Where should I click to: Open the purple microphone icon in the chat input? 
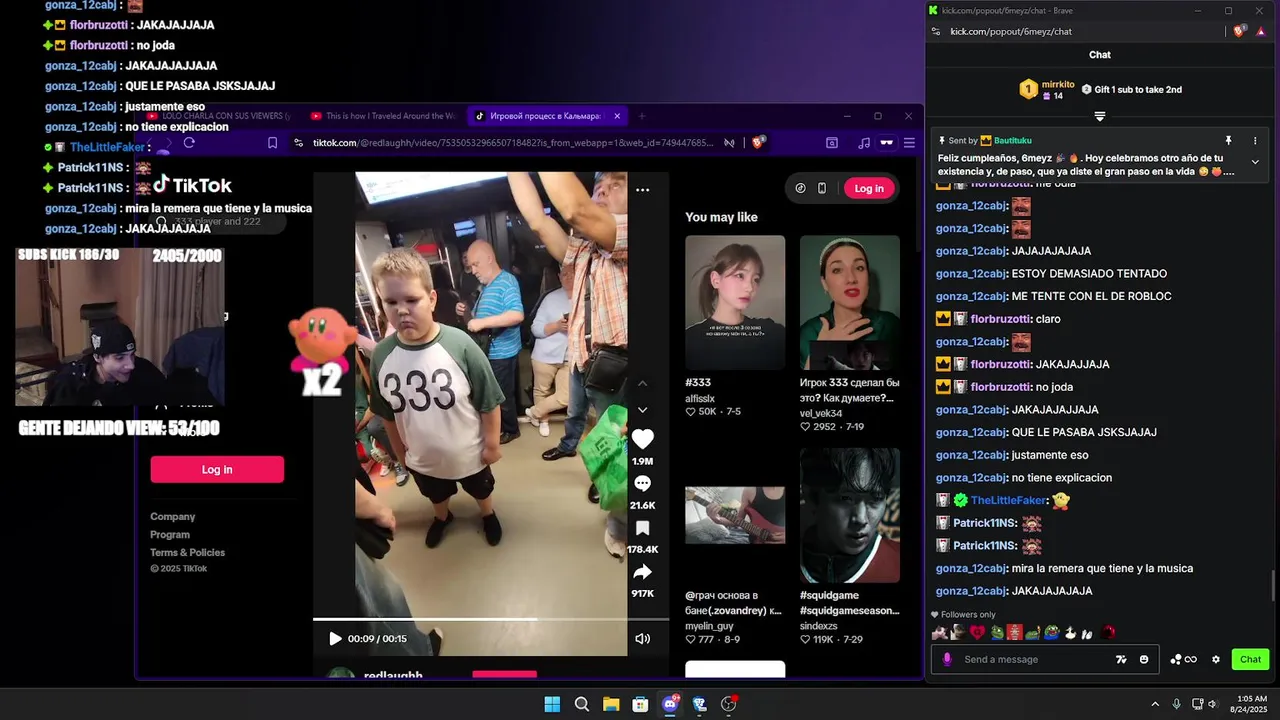947,659
